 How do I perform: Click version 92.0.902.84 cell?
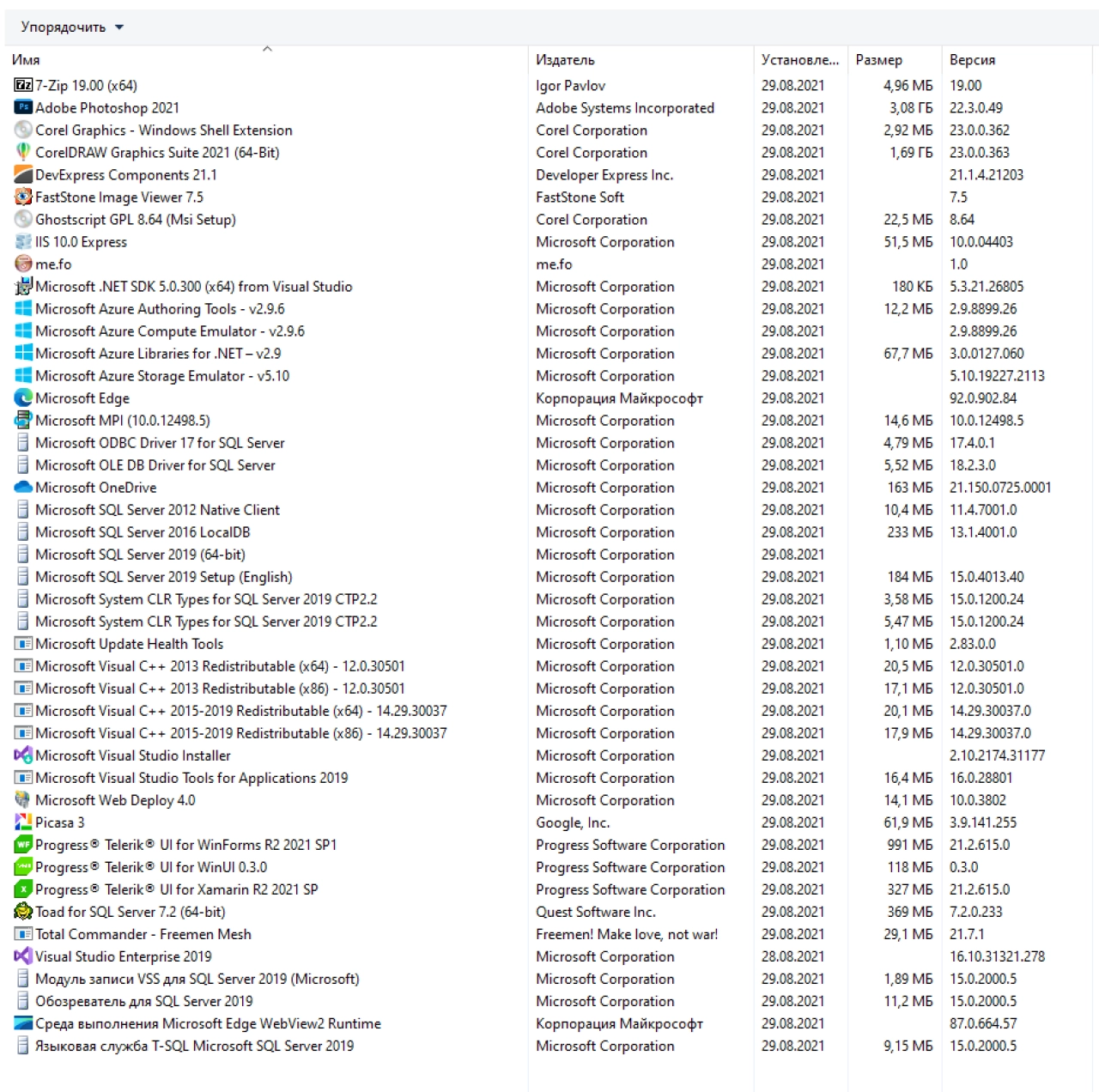(983, 397)
